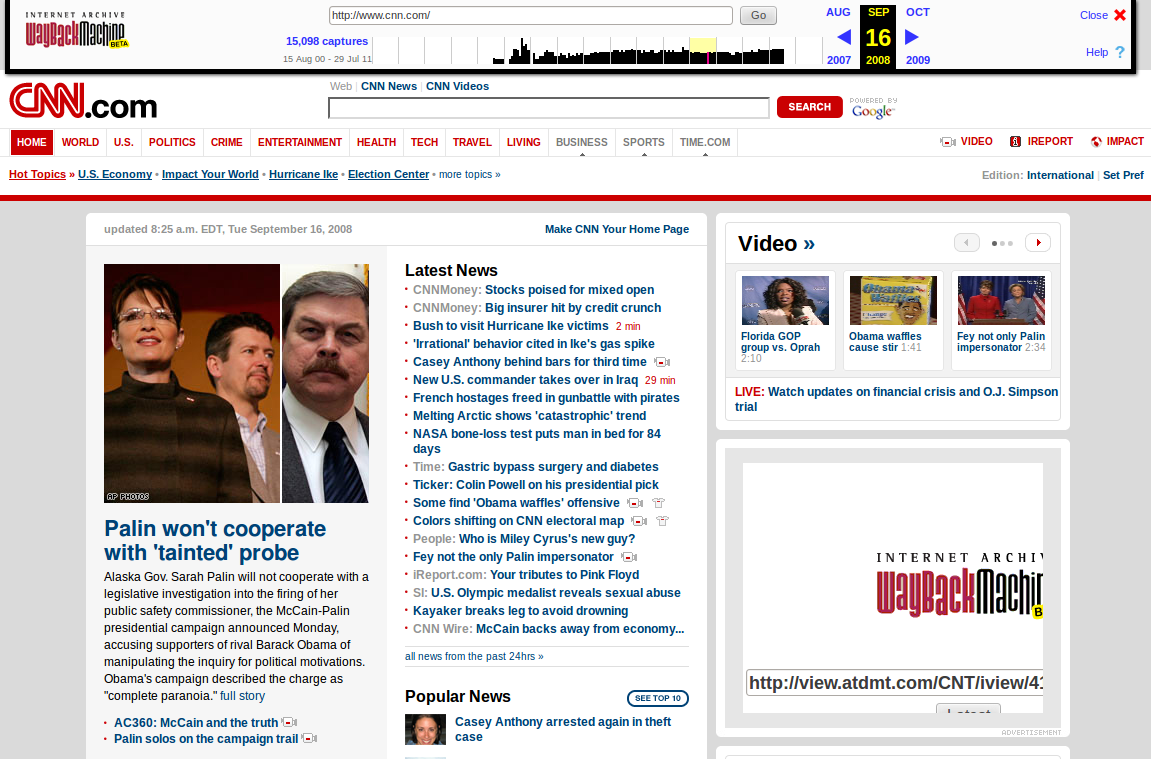Click the Impact globe icon

[x=1096, y=142]
